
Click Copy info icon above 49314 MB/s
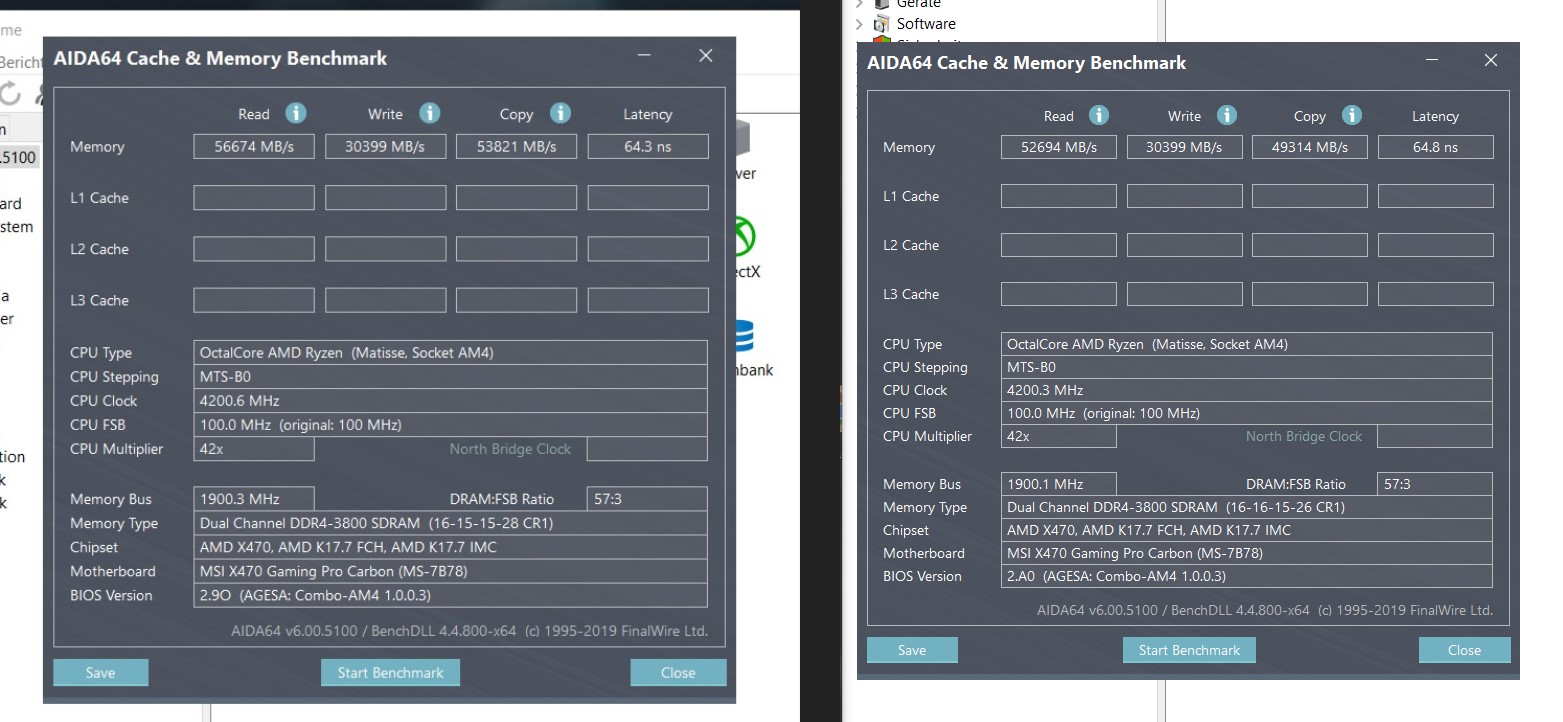[x=1351, y=115]
